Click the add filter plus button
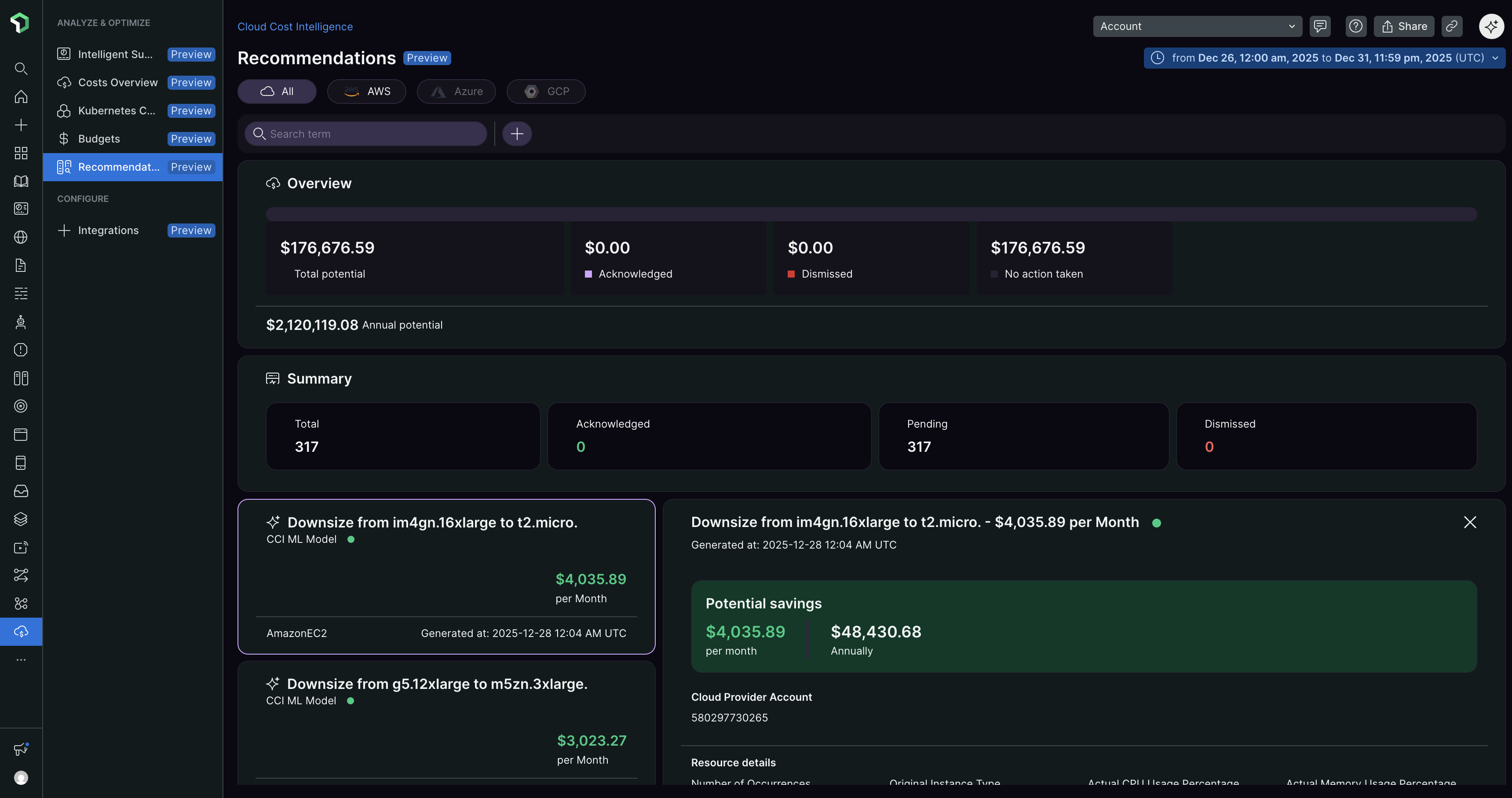The width and height of the screenshot is (1512, 798). (x=516, y=134)
